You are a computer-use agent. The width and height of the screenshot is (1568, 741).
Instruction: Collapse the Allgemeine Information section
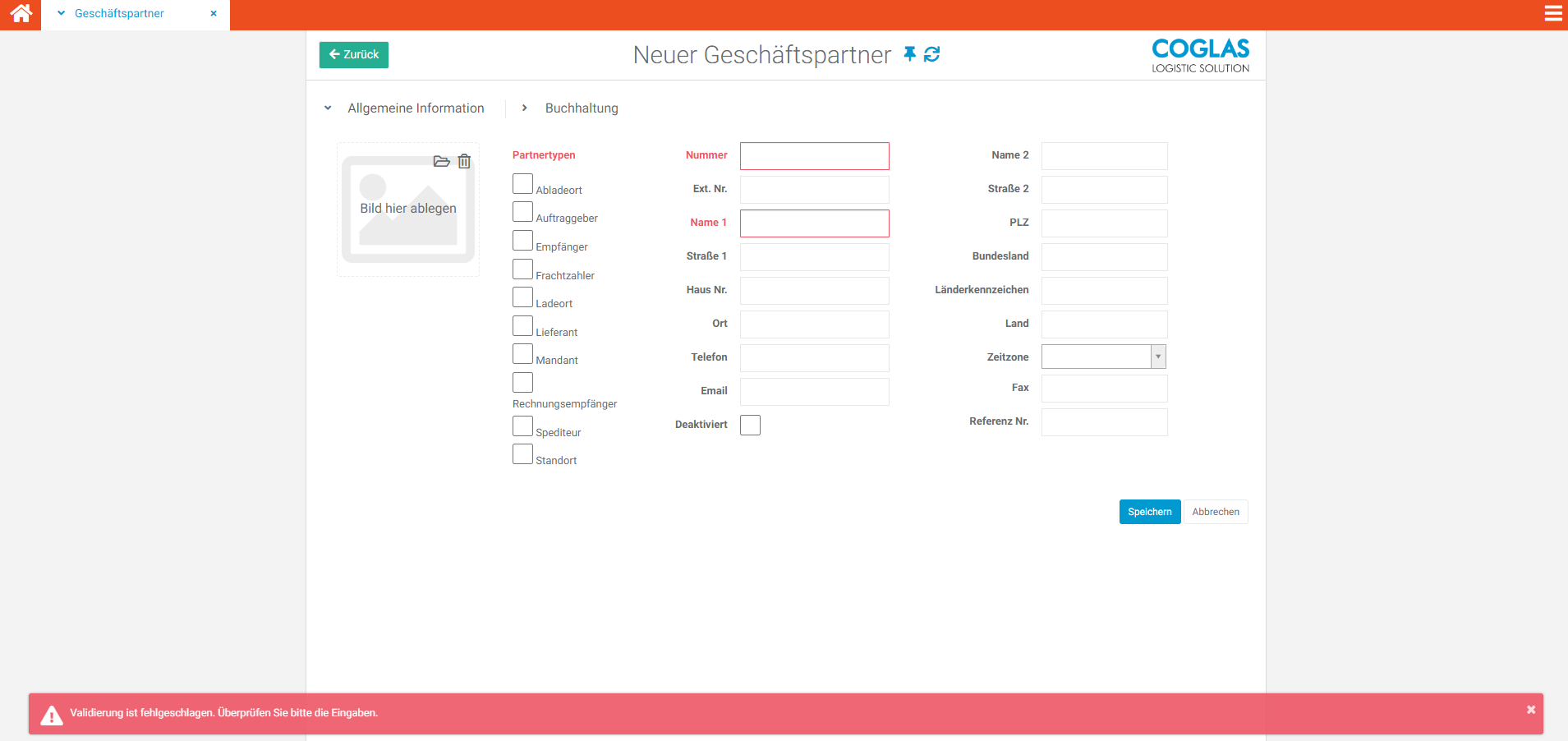[328, 108]
